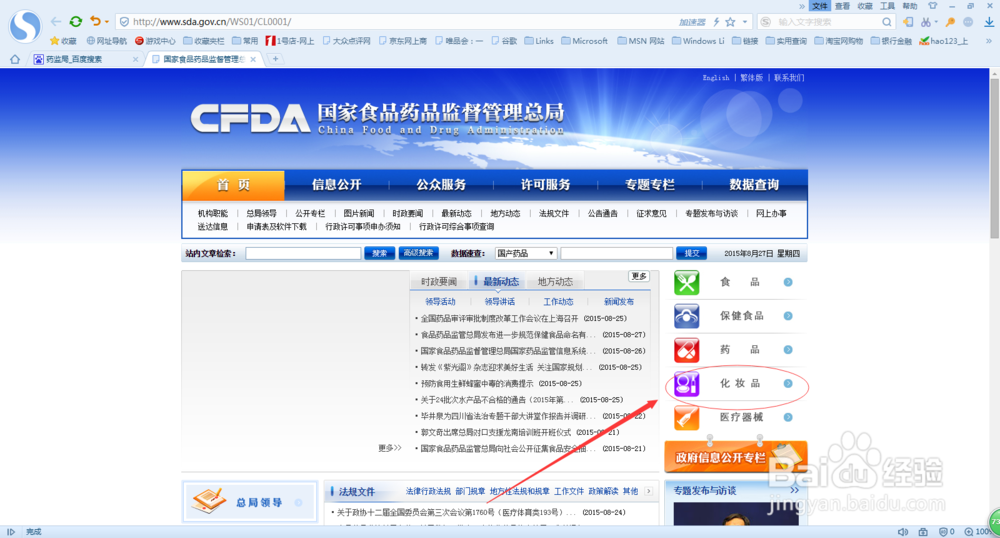Open the 网上办事 sub-menu link

coord(771,214)
